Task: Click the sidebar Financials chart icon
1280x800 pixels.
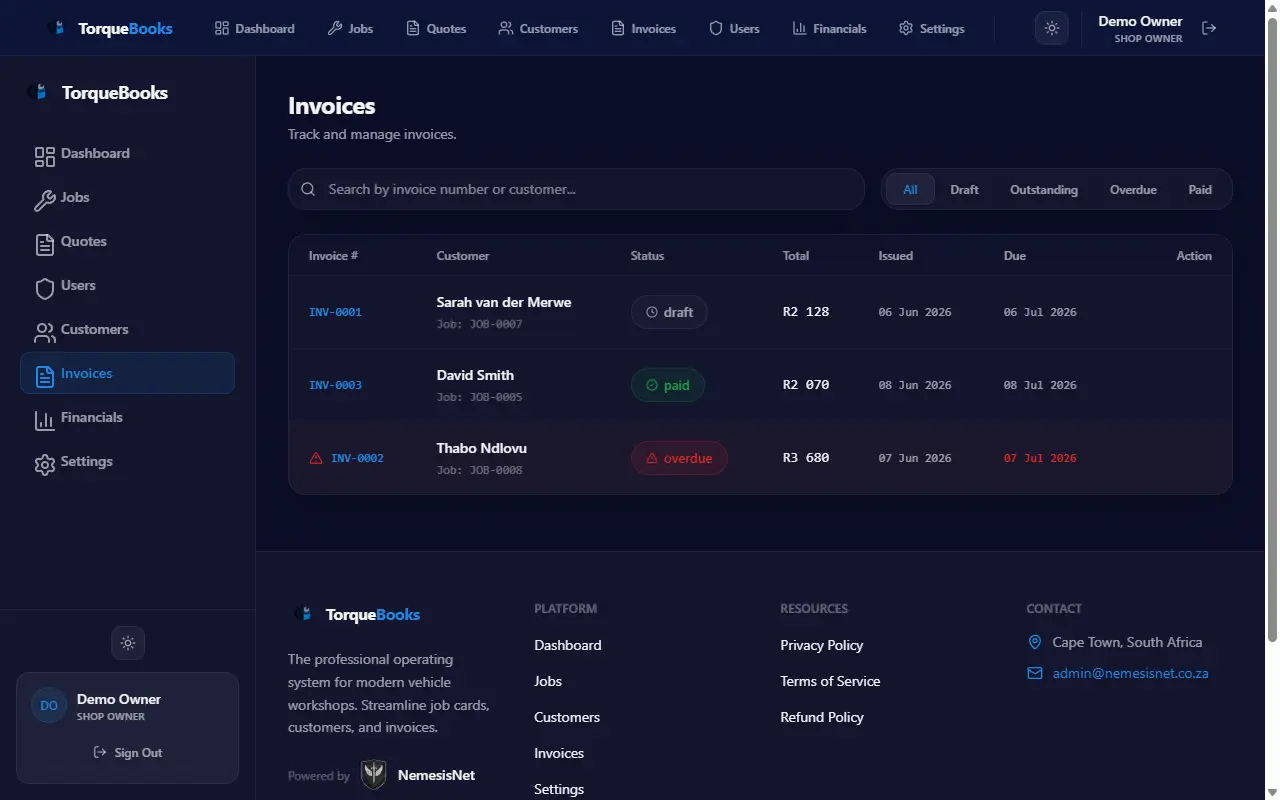Action: [44, 420]
